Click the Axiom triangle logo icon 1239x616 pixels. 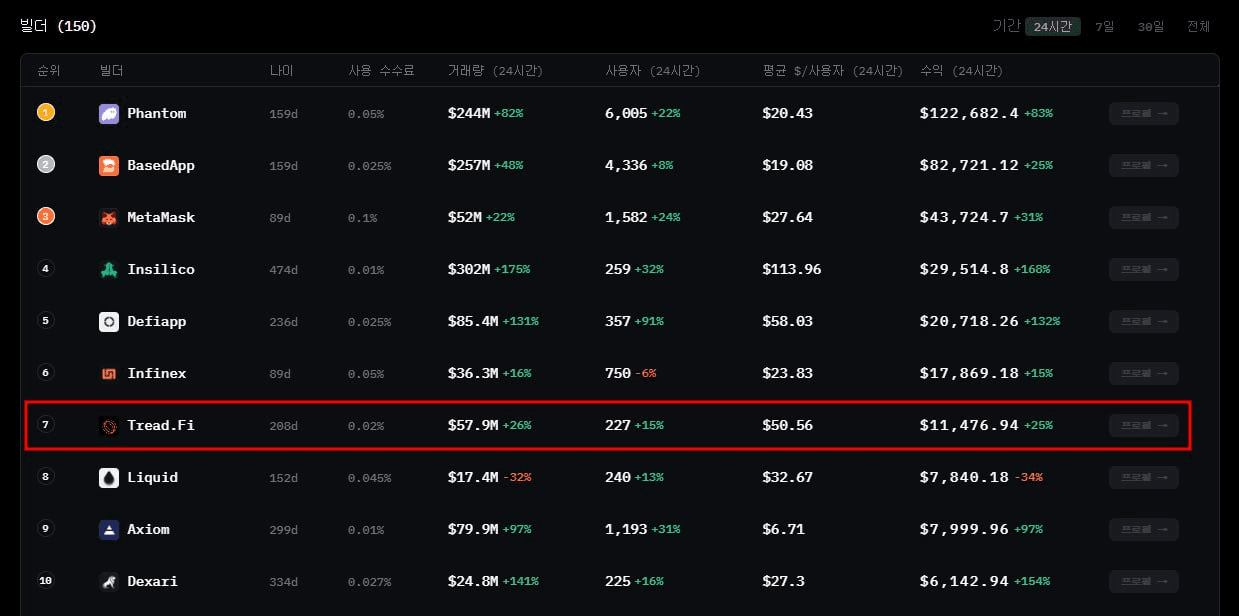(x=109, y=530)
